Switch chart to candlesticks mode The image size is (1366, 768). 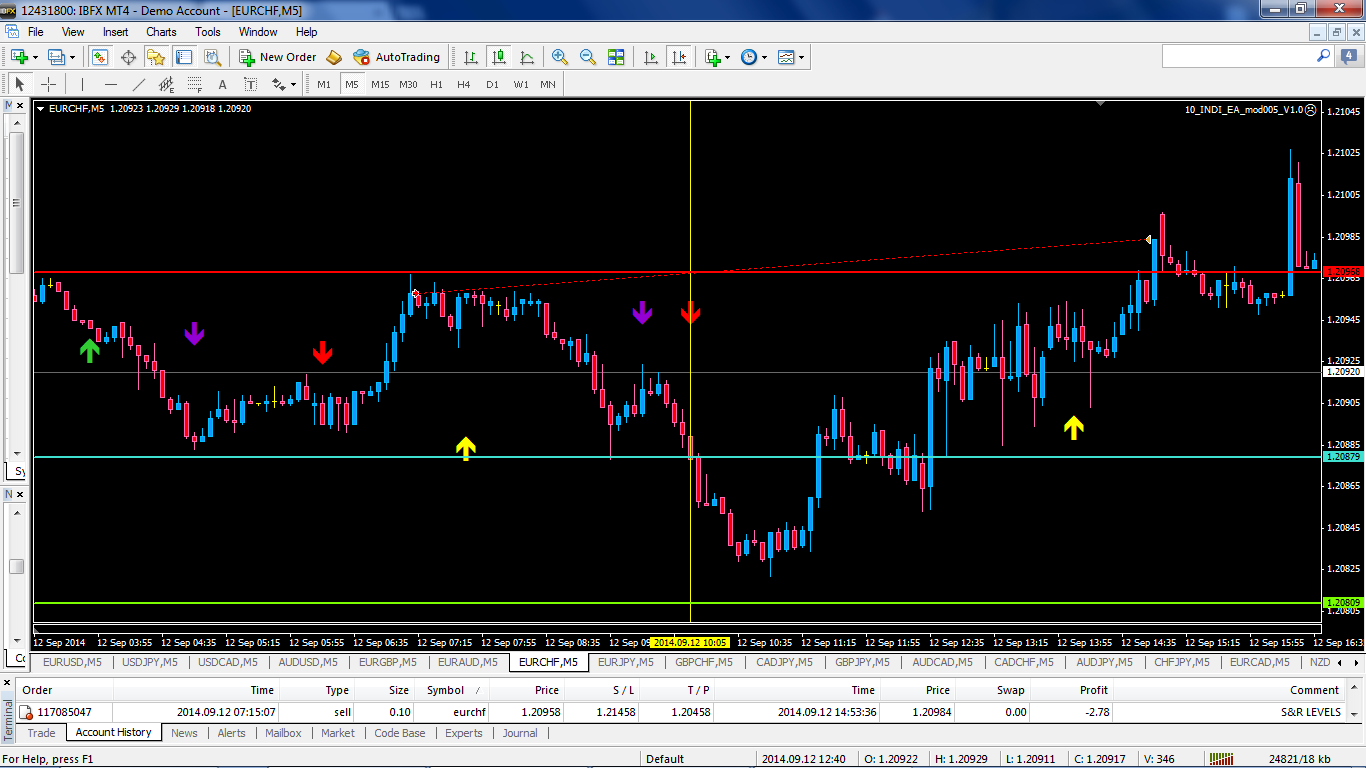click(498, 57)
